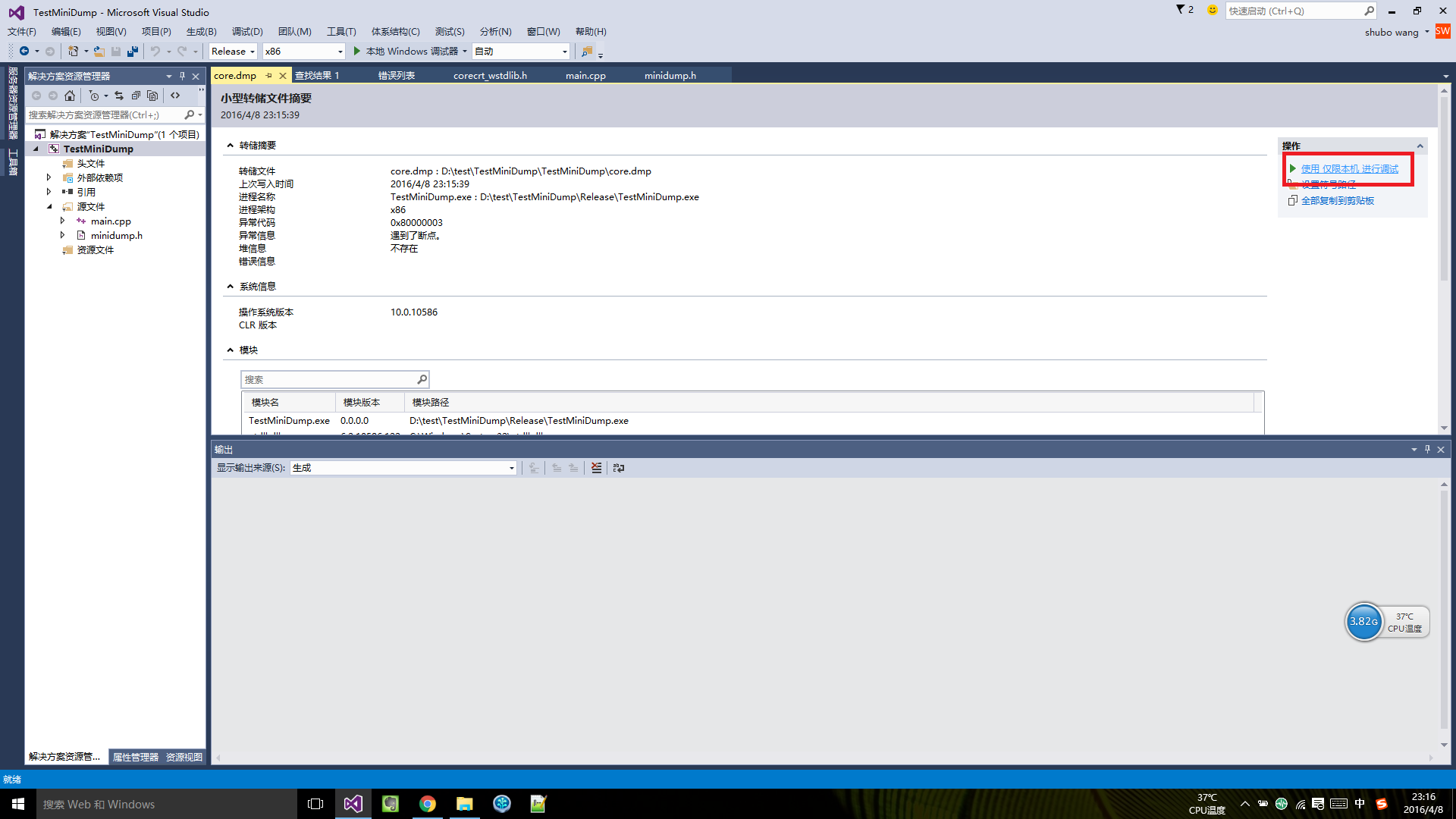This screenshot has width=1456, height=819.
Task: Open the 调试(D) menu
Action: coord(247,32)
